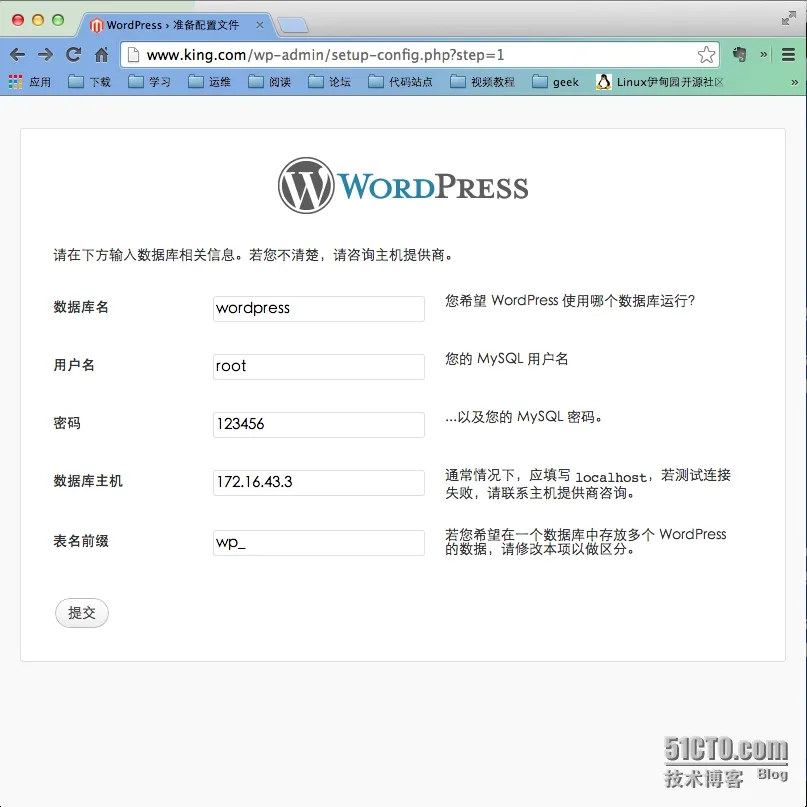Submit the form with 提交 button
The image size is (807, 807).
pyautogui.click(x=82, y=613)
